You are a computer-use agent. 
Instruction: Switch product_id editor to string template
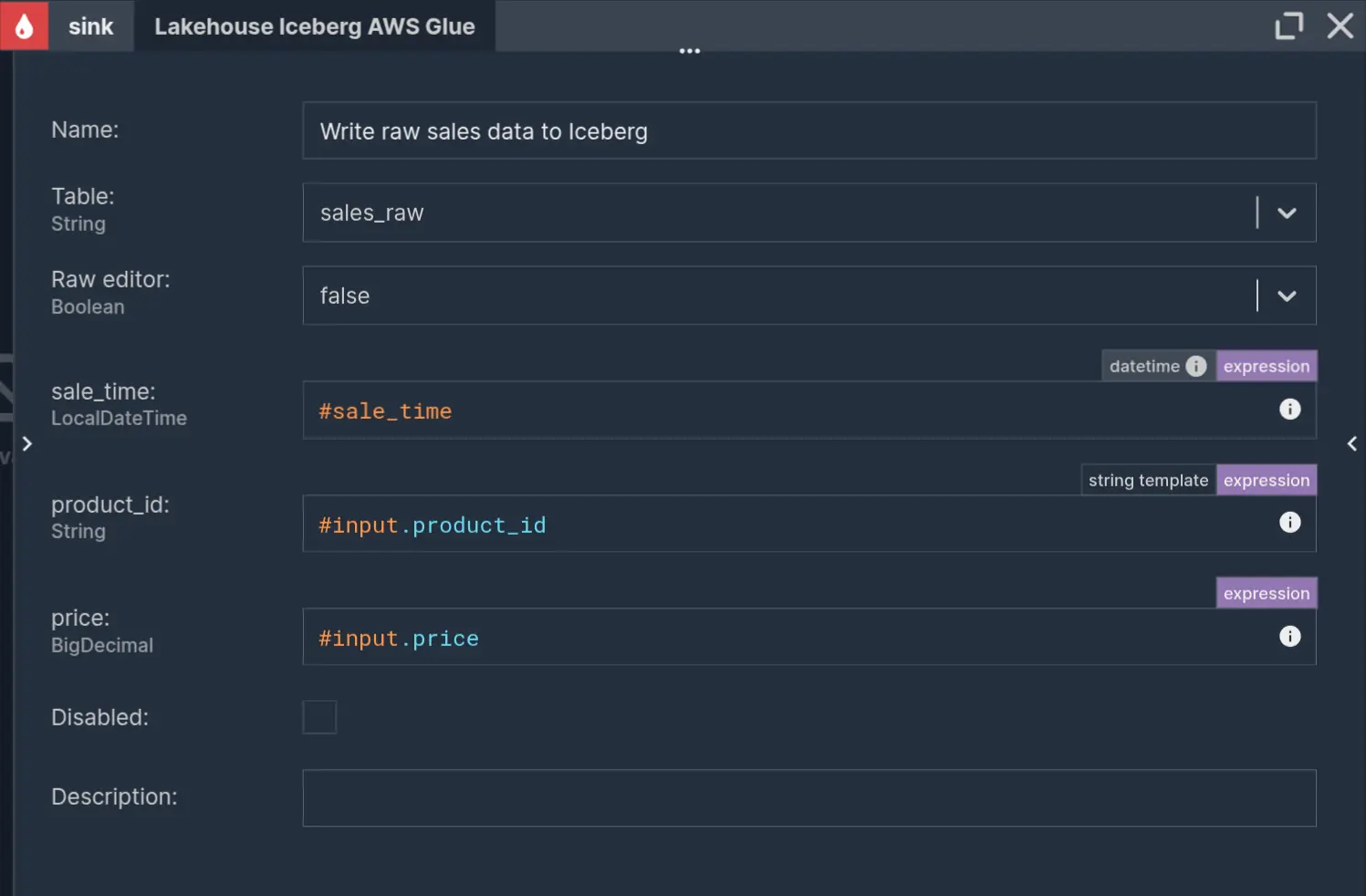click(x=1148, y=480)
